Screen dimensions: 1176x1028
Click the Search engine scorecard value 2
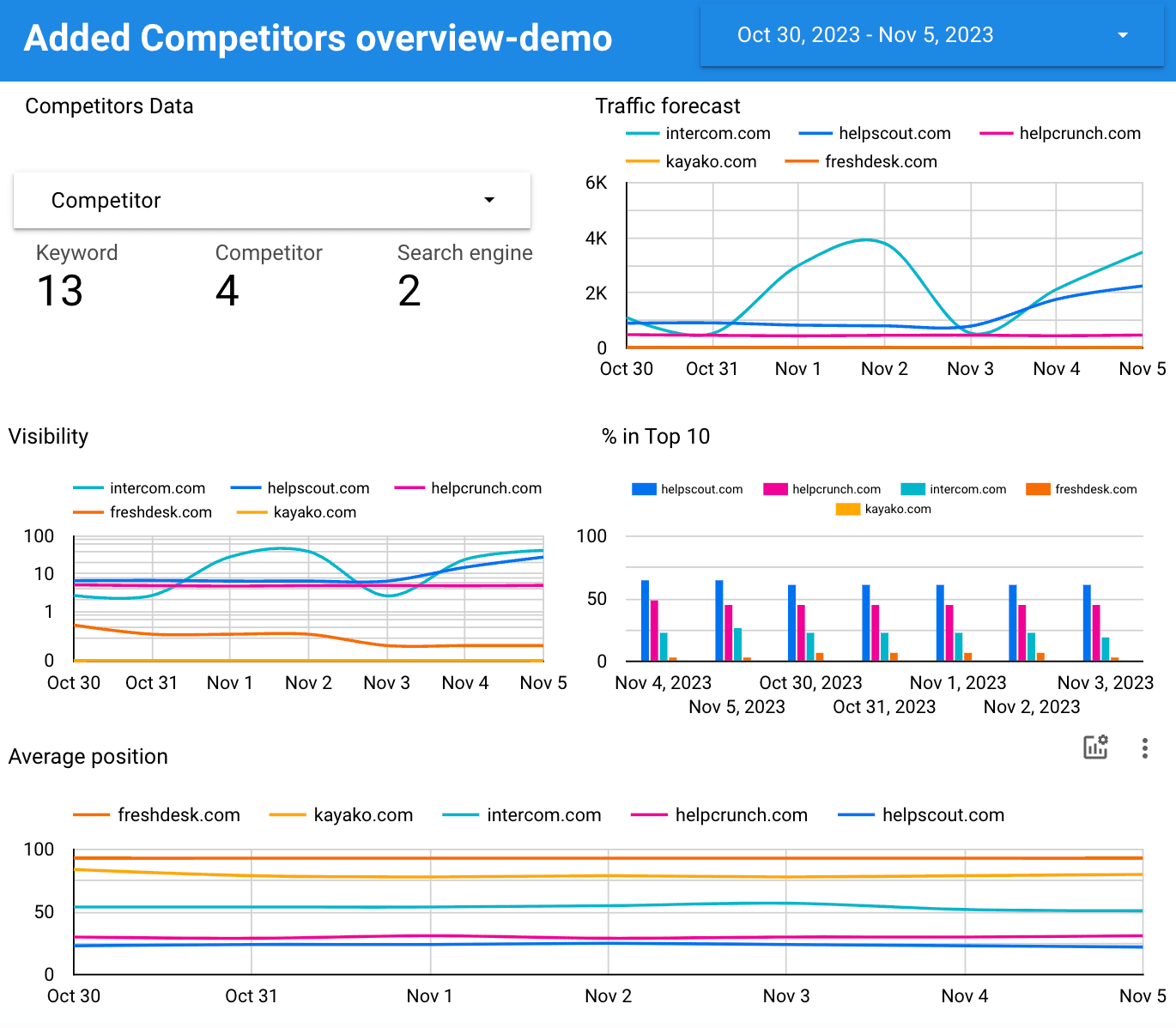coord(409,291)
